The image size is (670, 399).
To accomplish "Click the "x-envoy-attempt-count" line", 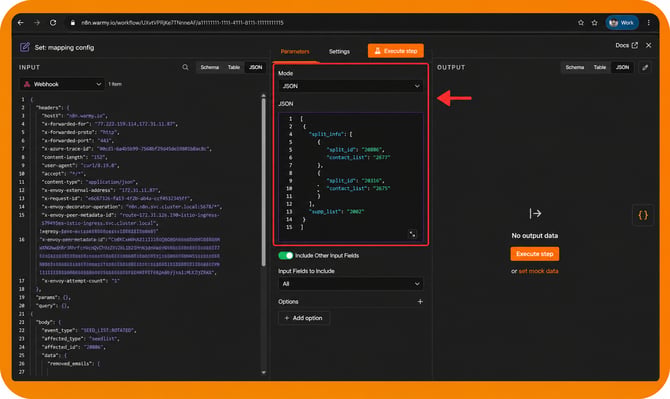I will [x=80, y=281].
